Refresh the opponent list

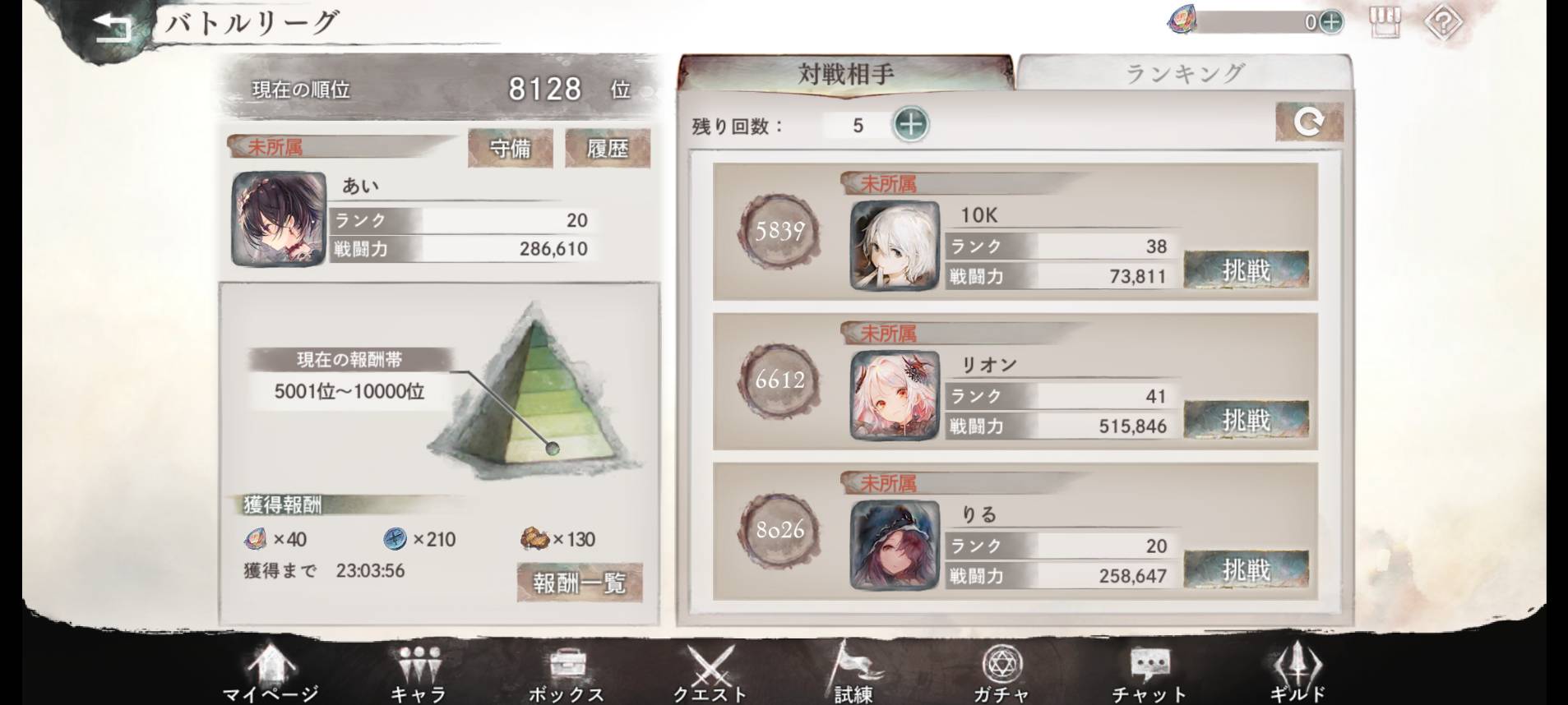click(1309, 122)
